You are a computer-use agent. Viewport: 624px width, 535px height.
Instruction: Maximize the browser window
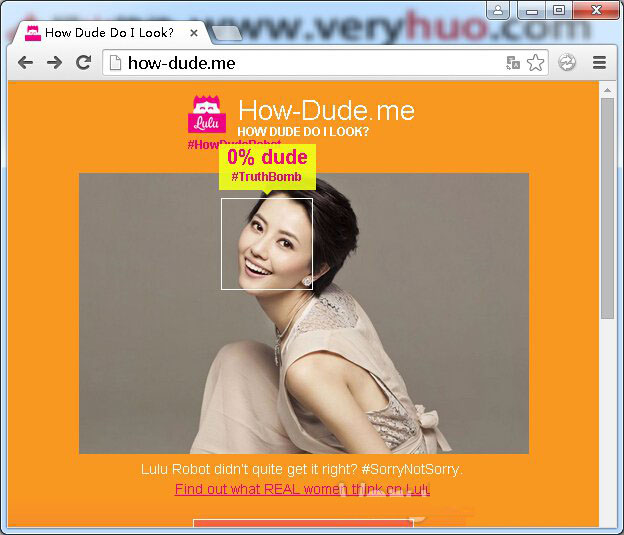click(559, 10)
